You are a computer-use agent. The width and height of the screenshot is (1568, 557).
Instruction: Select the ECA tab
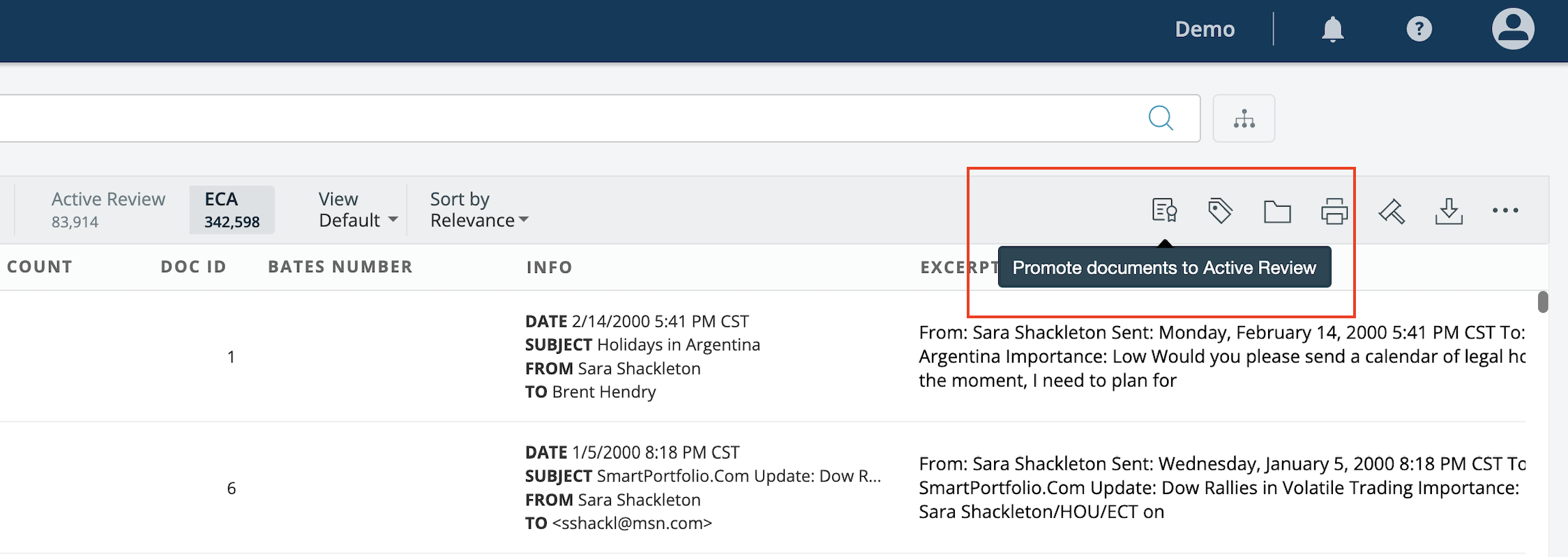(x=232, y=209)
